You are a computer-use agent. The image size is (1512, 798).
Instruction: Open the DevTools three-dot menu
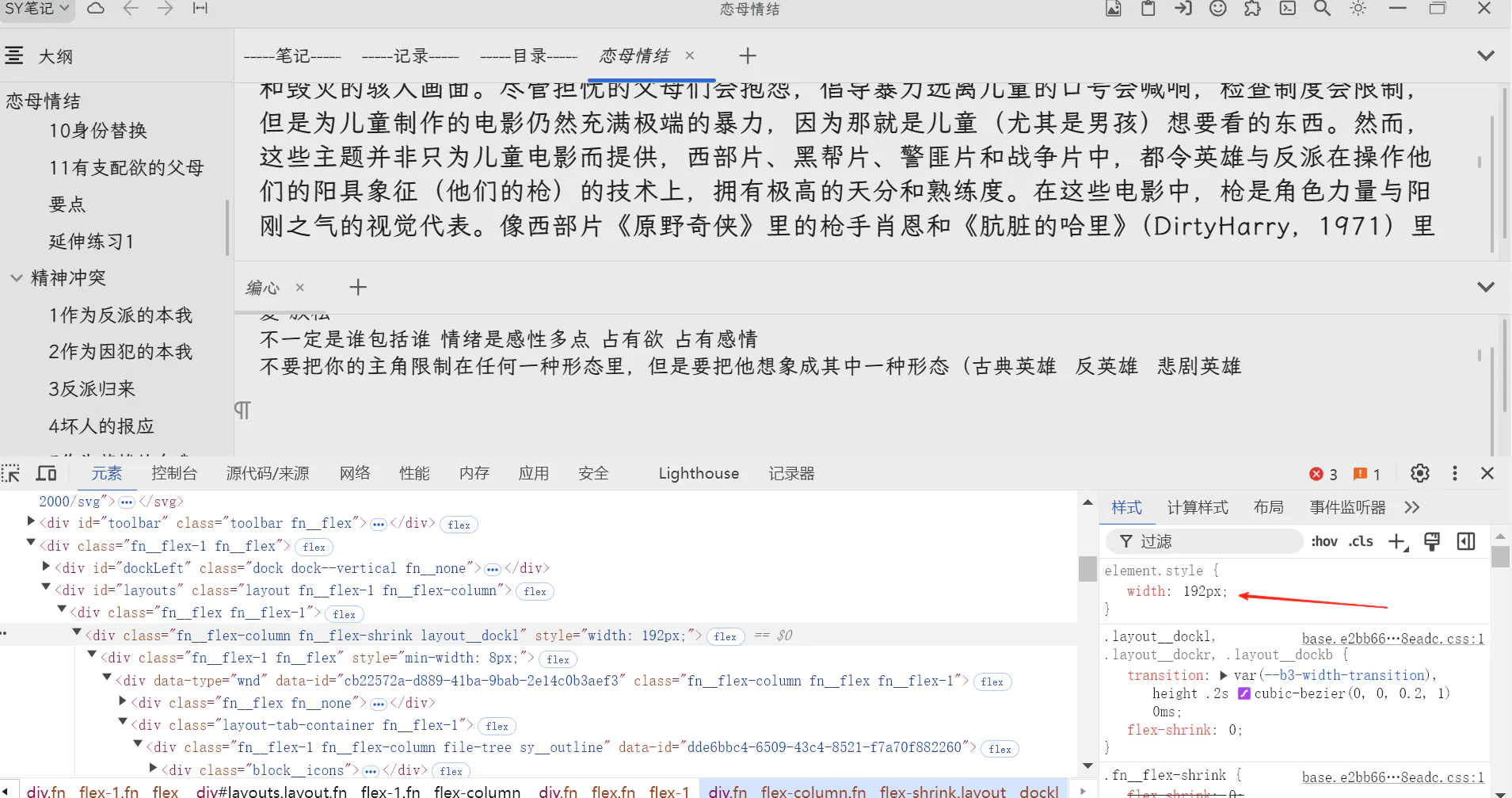1454,473
